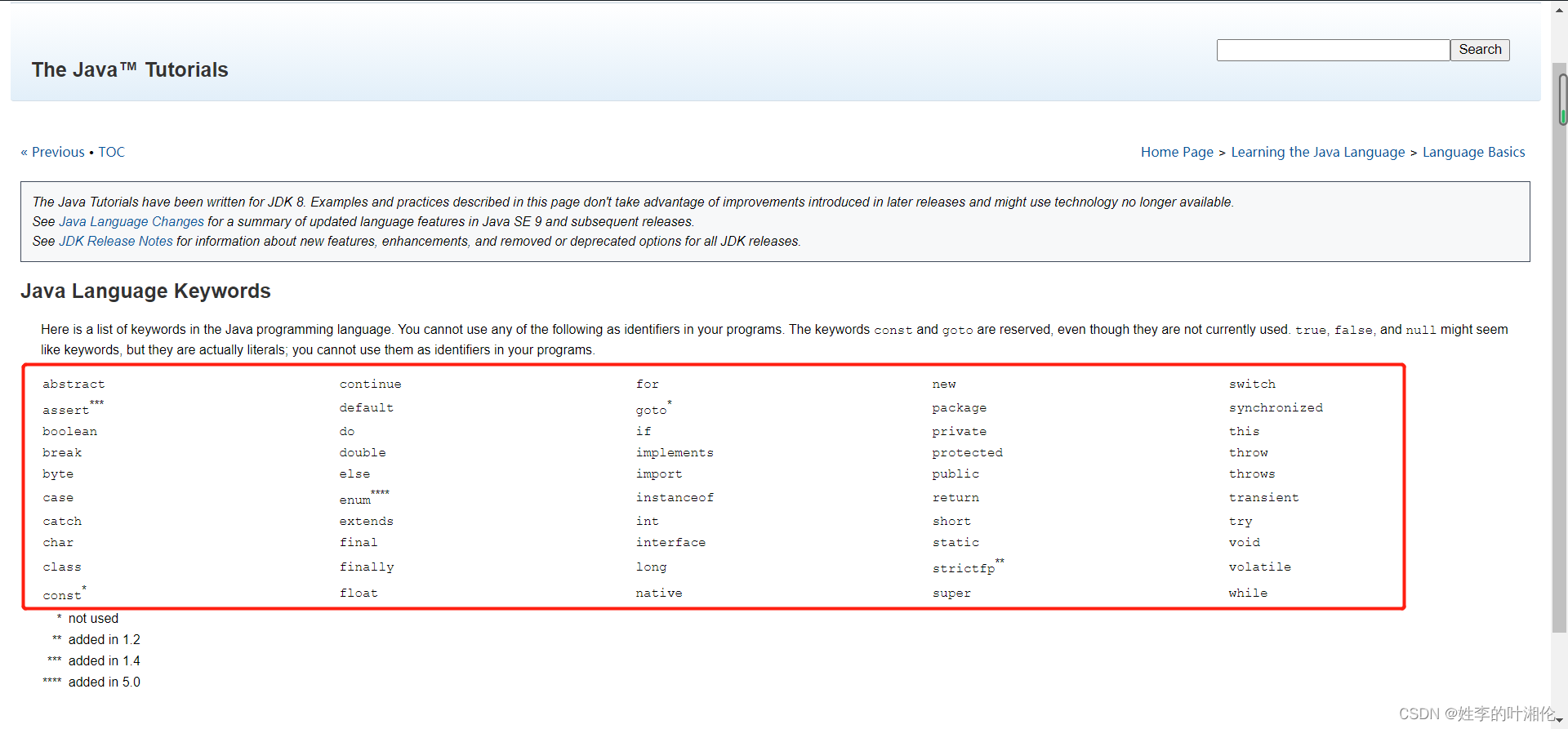1568x729 pixels.
Task: Select the keyword catch
Action: pyautogui.click(x=62, y=521)
